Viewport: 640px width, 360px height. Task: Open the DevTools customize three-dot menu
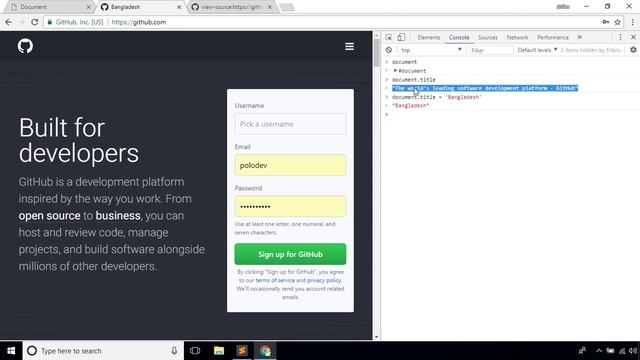pos(620,37)
